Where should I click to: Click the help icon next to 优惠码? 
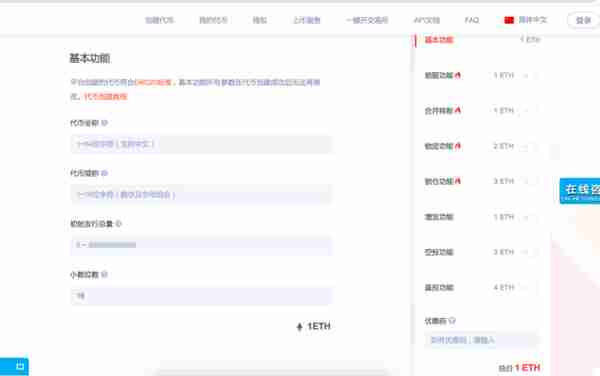click(452, 321)
